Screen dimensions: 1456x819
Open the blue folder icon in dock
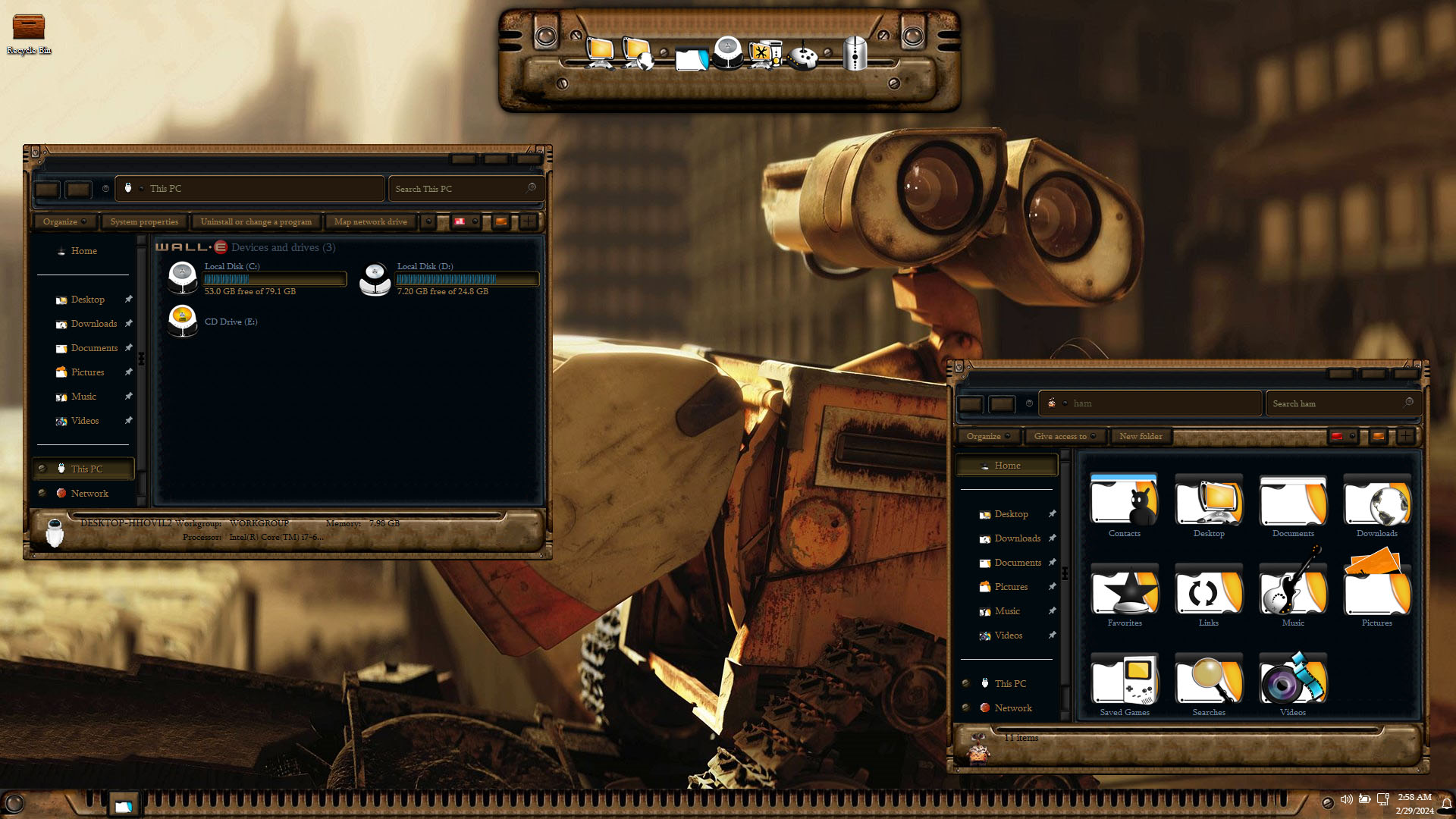(692, 58)
